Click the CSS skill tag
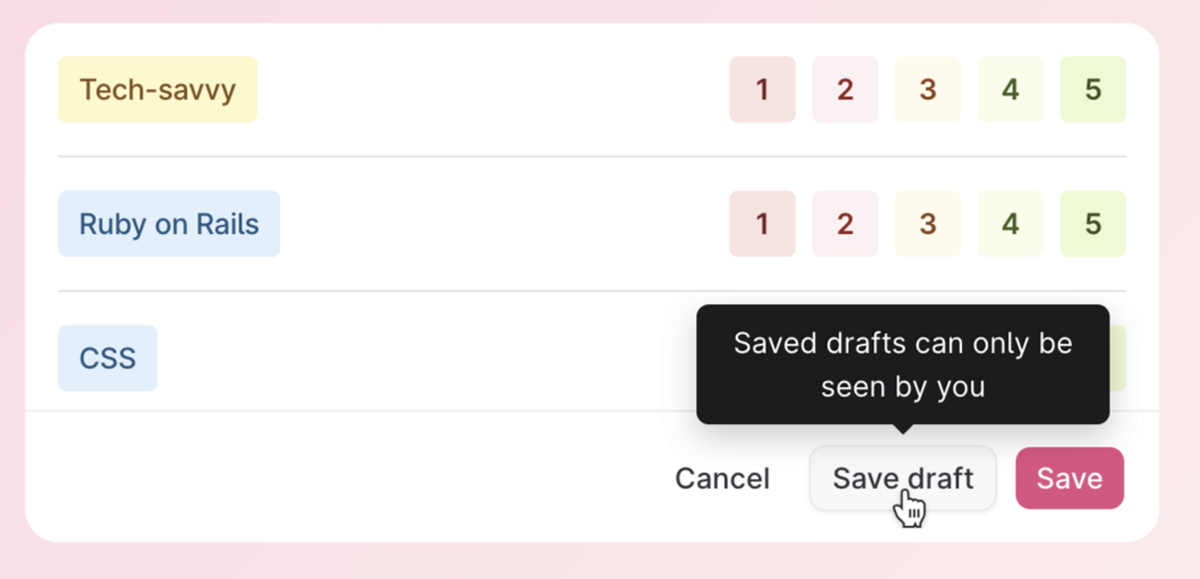This screenshot has height=579, width=1200. pos(107,358)
